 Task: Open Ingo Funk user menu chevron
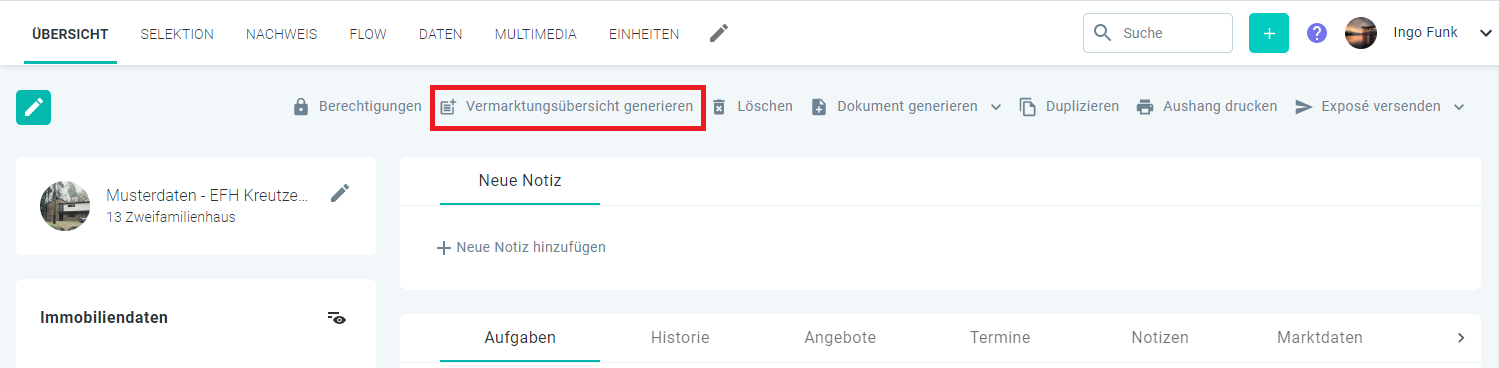click(1485, 33)
